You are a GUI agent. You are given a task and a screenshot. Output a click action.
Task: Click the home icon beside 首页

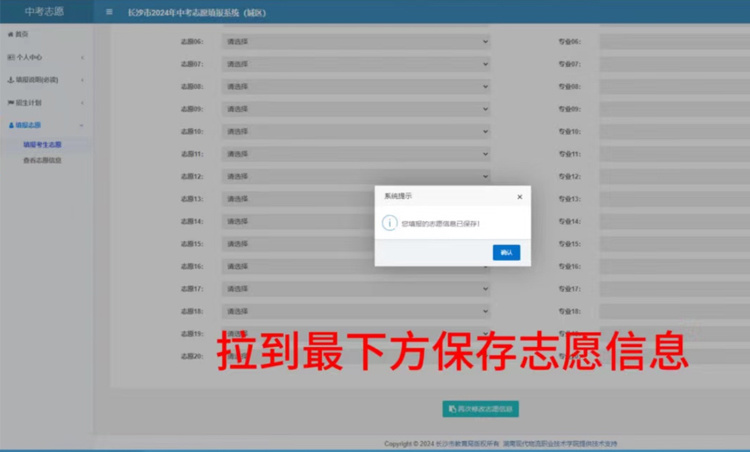pyautogui.click(x=10, y=34)
